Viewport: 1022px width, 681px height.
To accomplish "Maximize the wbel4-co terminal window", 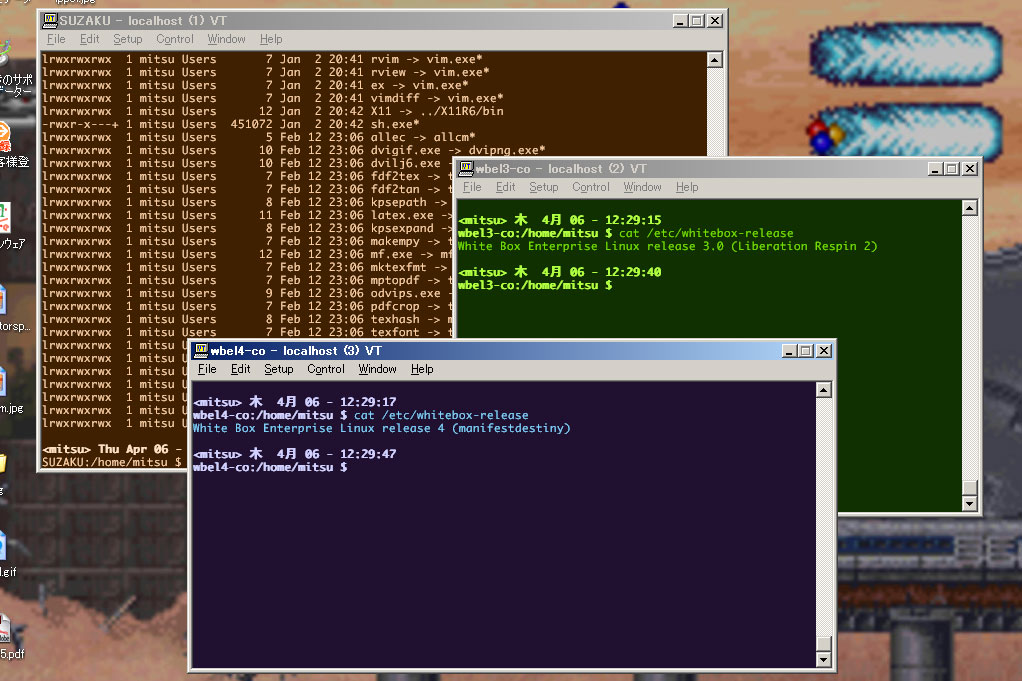I will coord(805,351).
